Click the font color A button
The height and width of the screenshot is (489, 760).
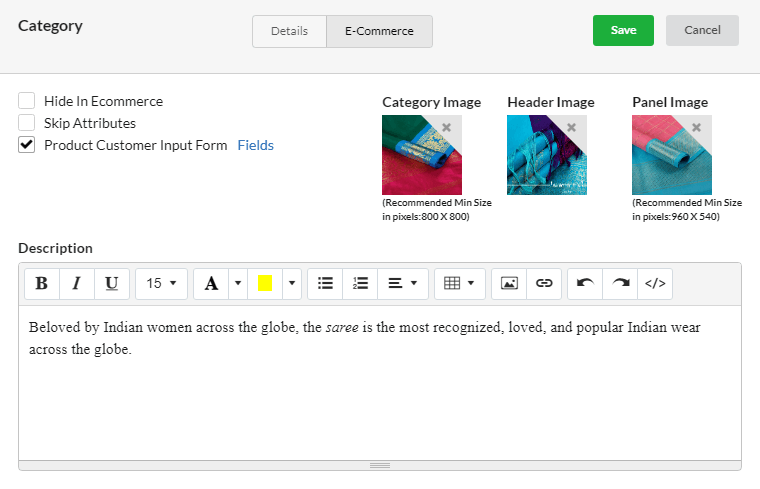click(211, 284)
